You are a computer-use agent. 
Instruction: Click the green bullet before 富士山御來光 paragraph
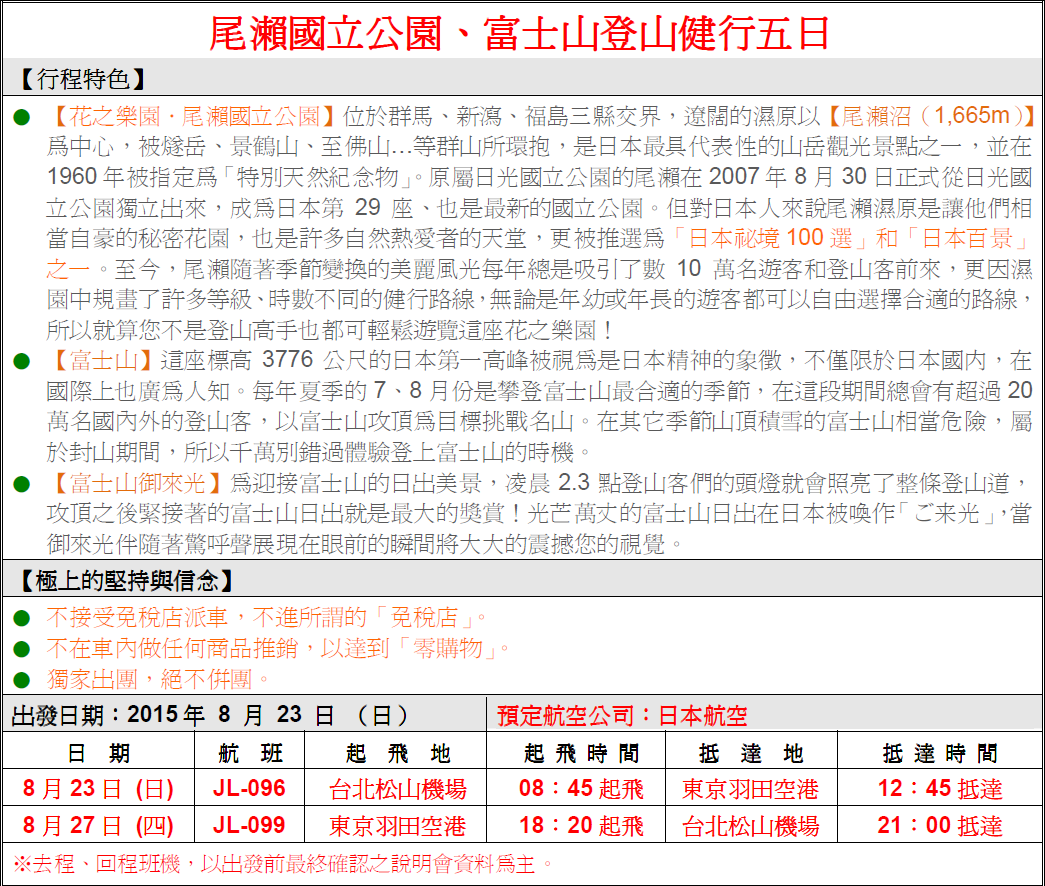[x=21, y=485]
